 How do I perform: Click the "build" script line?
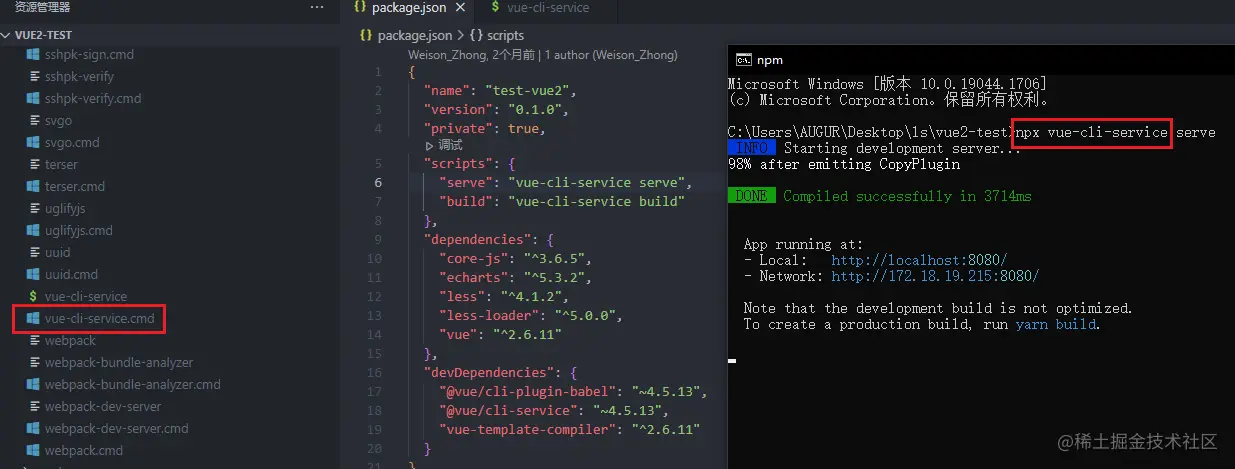(x=561, y=201)
